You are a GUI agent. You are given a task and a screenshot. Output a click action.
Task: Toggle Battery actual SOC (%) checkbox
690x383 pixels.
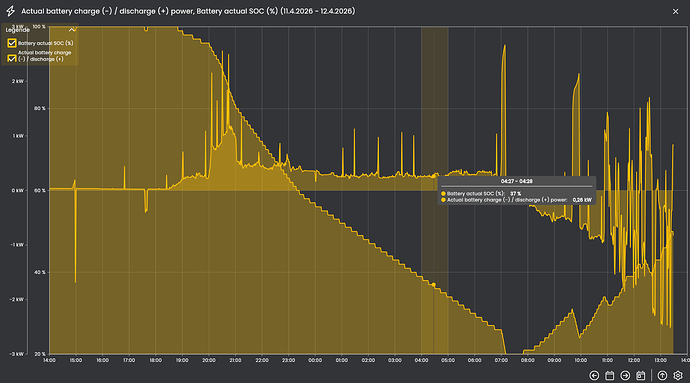12,43
